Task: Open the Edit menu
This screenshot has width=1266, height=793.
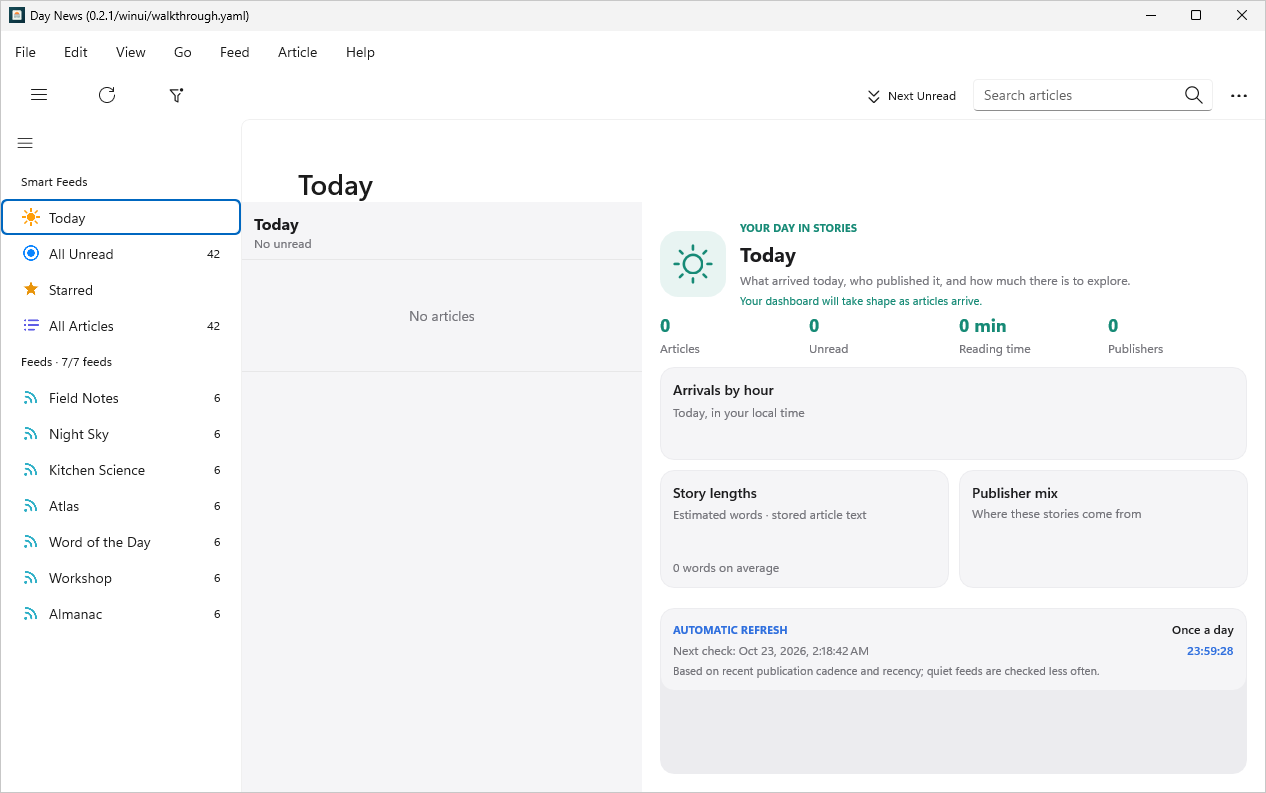Action: [x=76, y=52]
